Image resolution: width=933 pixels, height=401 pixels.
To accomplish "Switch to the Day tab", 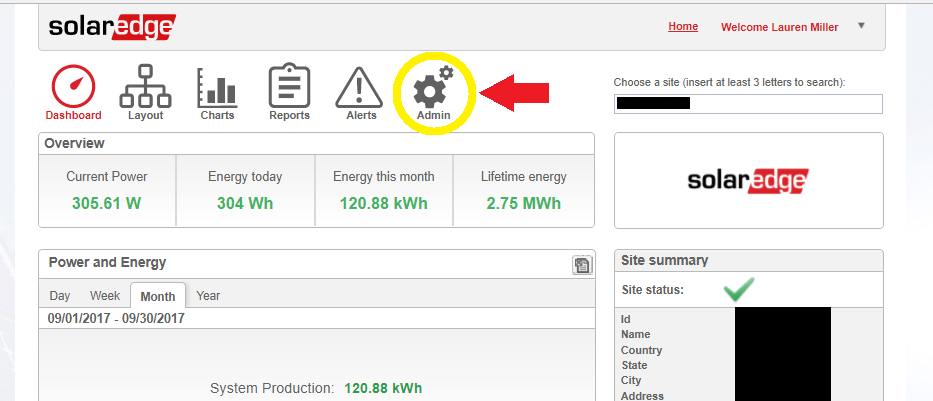I will click(60, 296).
